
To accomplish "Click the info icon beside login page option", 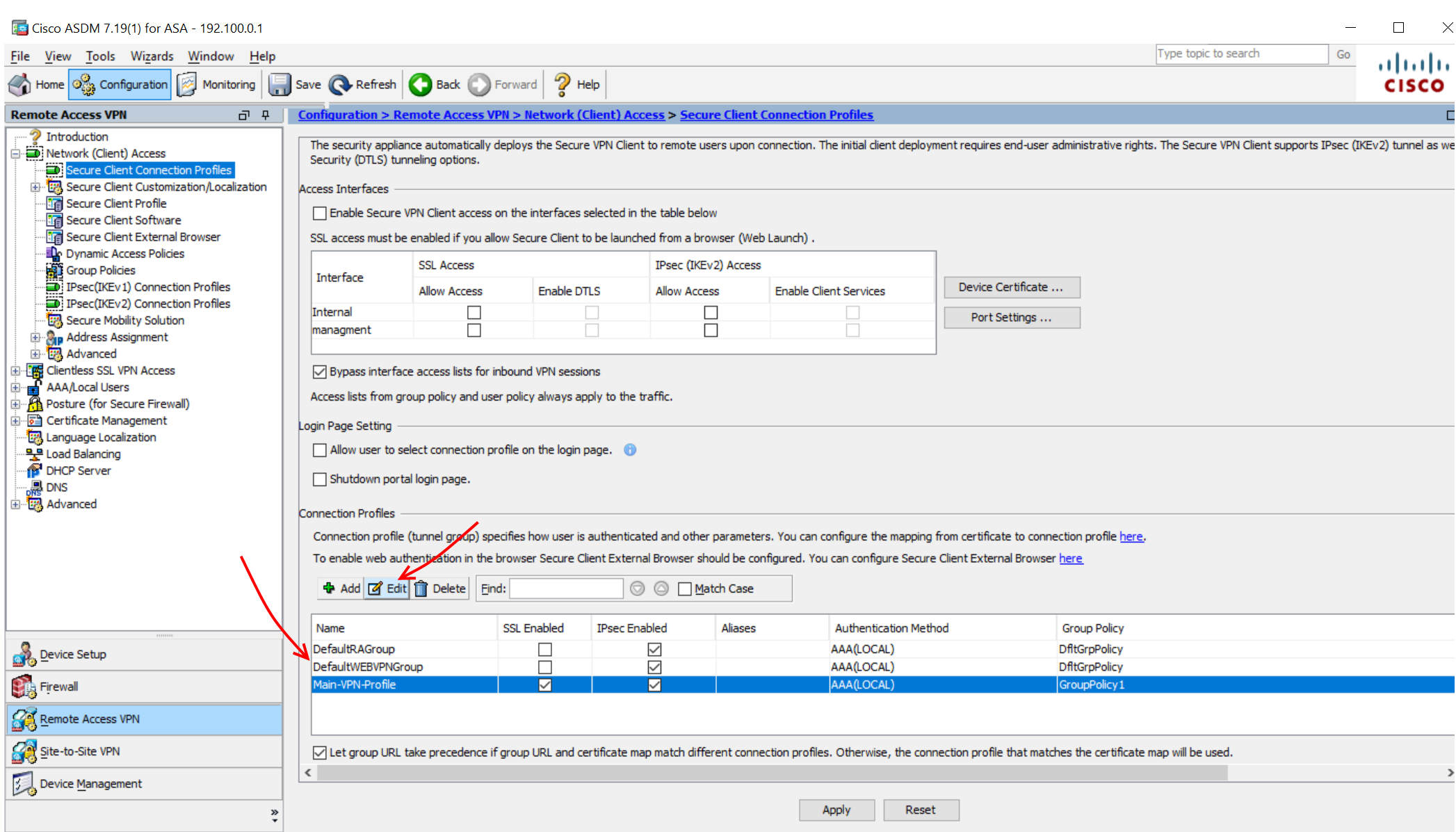I will [630, 450].
